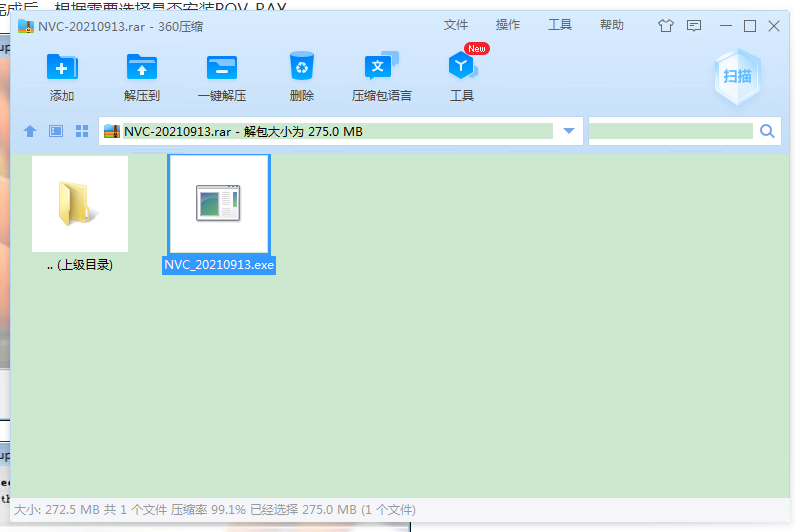
Task: Click the 扫描 scan hexagon button
Action: [737, 77]
